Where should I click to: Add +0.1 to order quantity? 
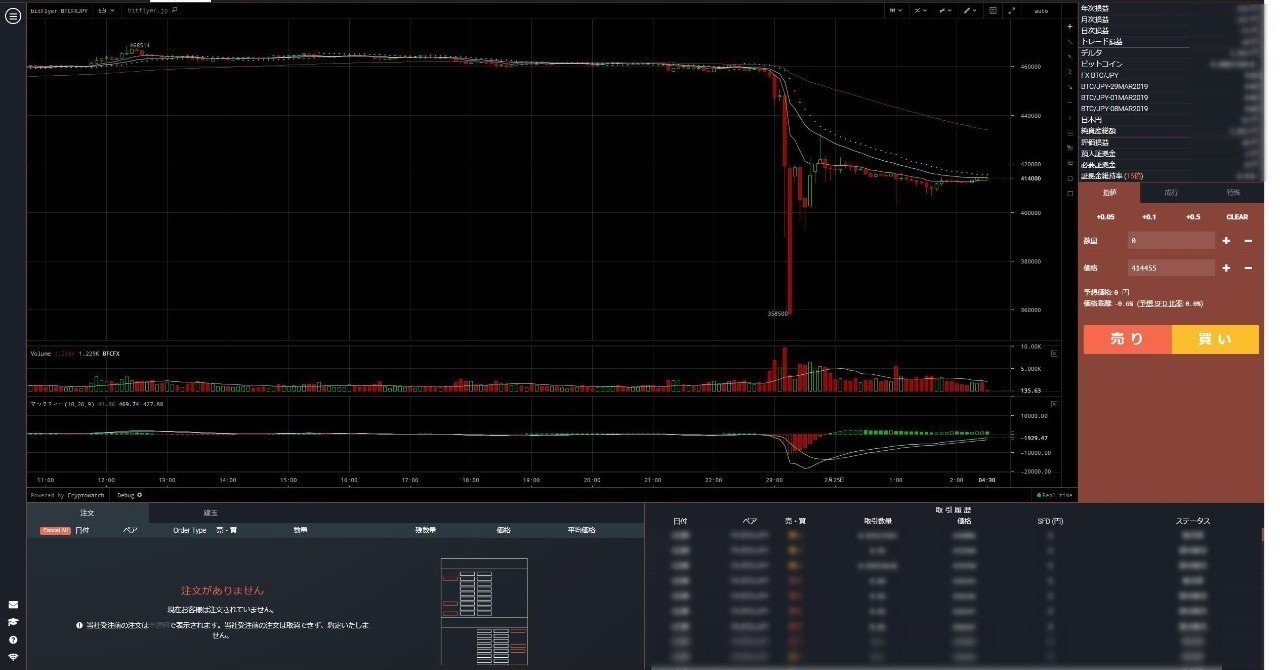[1149, 216]
